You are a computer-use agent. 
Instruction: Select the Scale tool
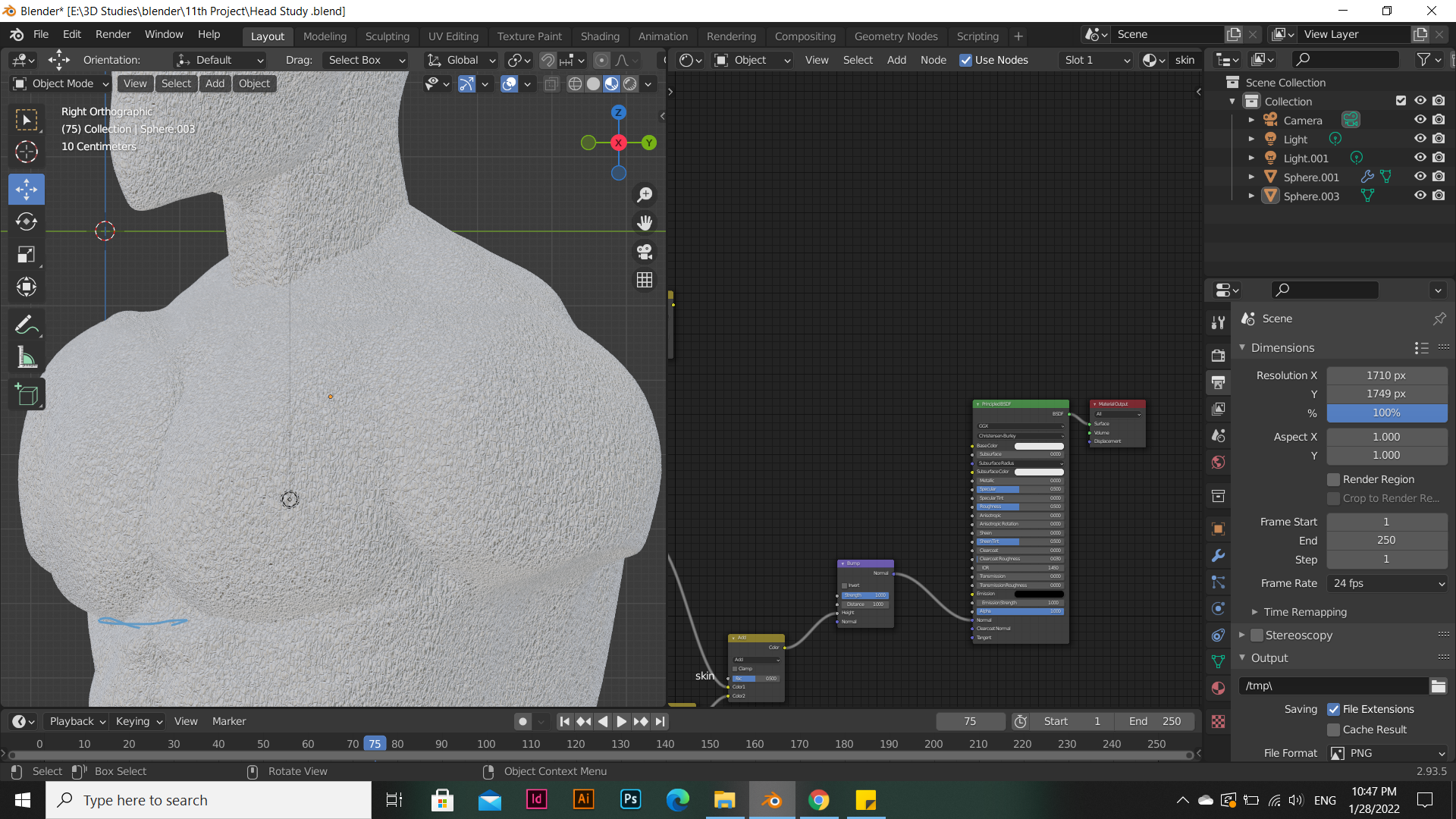click(27, 255)
